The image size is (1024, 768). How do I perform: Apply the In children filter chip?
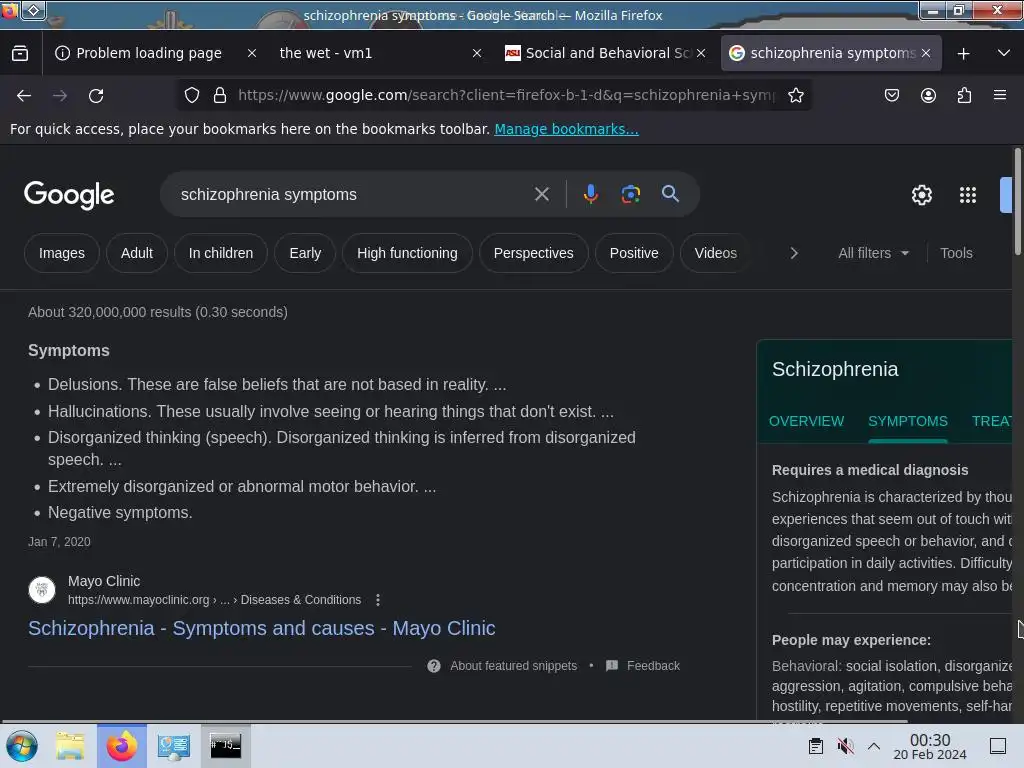click(221, 253)
